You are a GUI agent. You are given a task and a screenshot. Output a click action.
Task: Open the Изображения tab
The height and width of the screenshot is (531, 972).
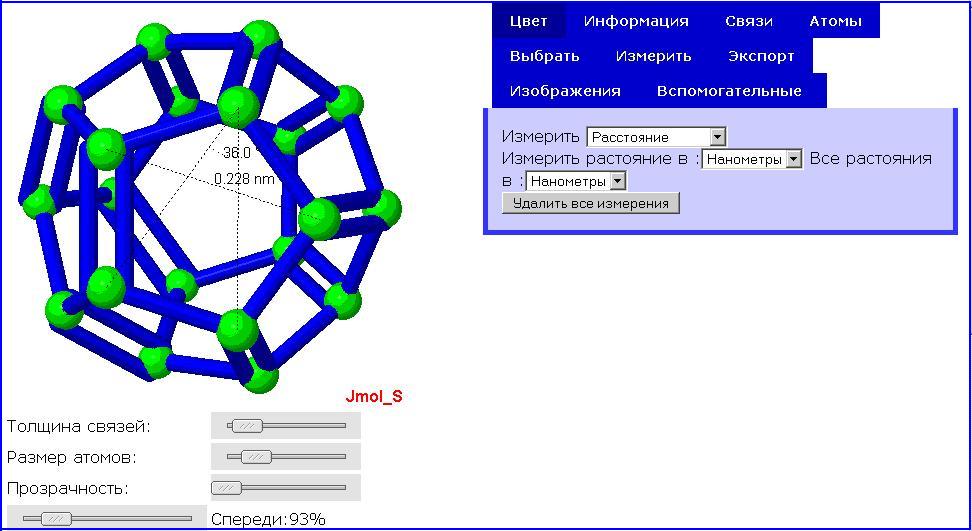565,90
